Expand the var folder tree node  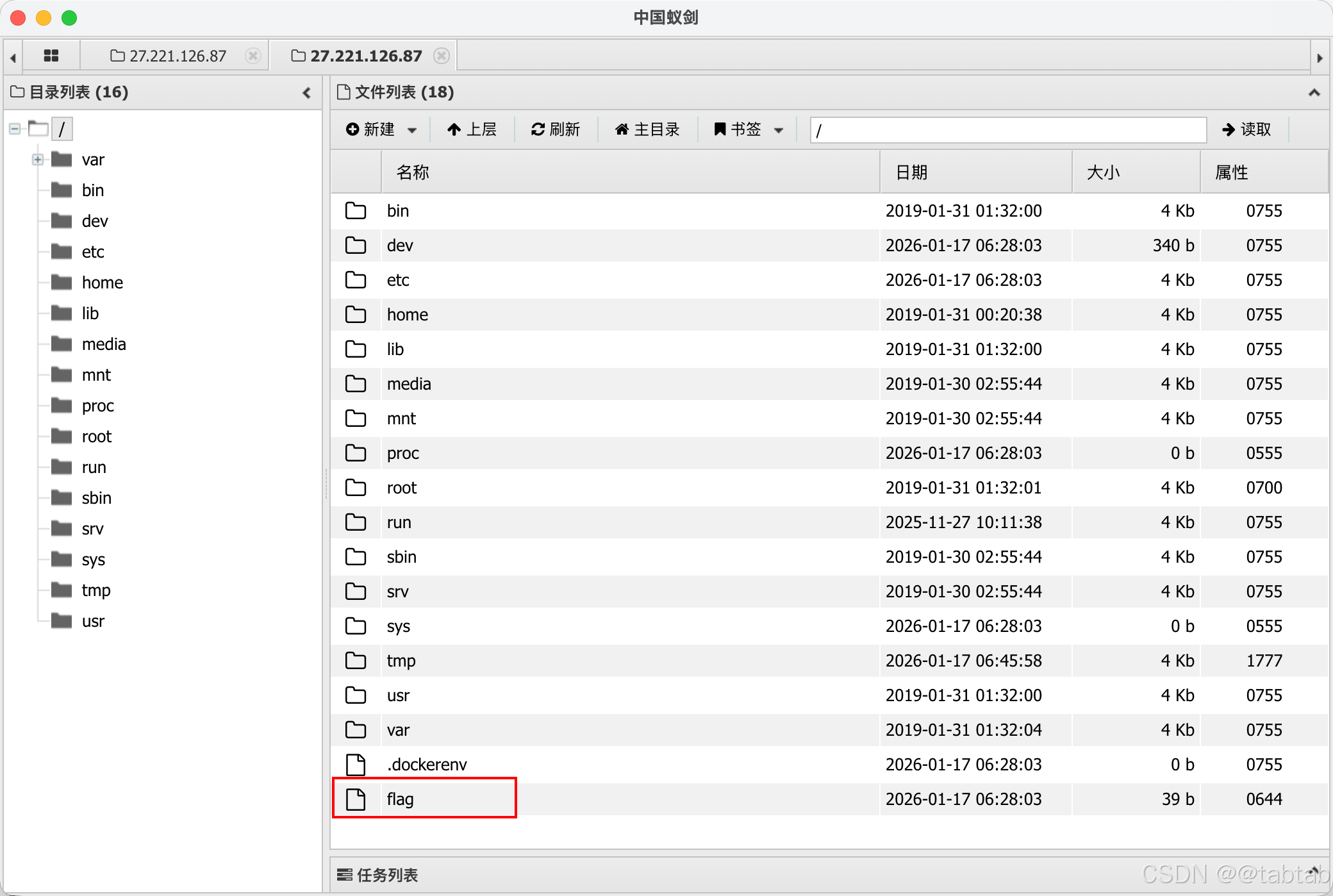click(x=38, y=160)
